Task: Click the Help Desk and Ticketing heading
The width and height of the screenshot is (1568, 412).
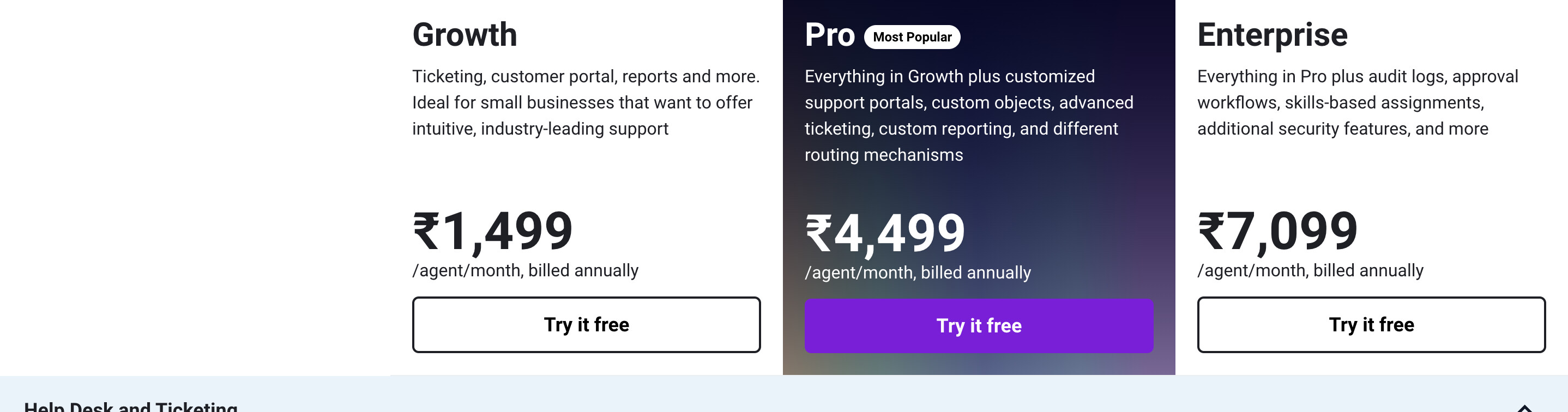Action: coord(131,407)
